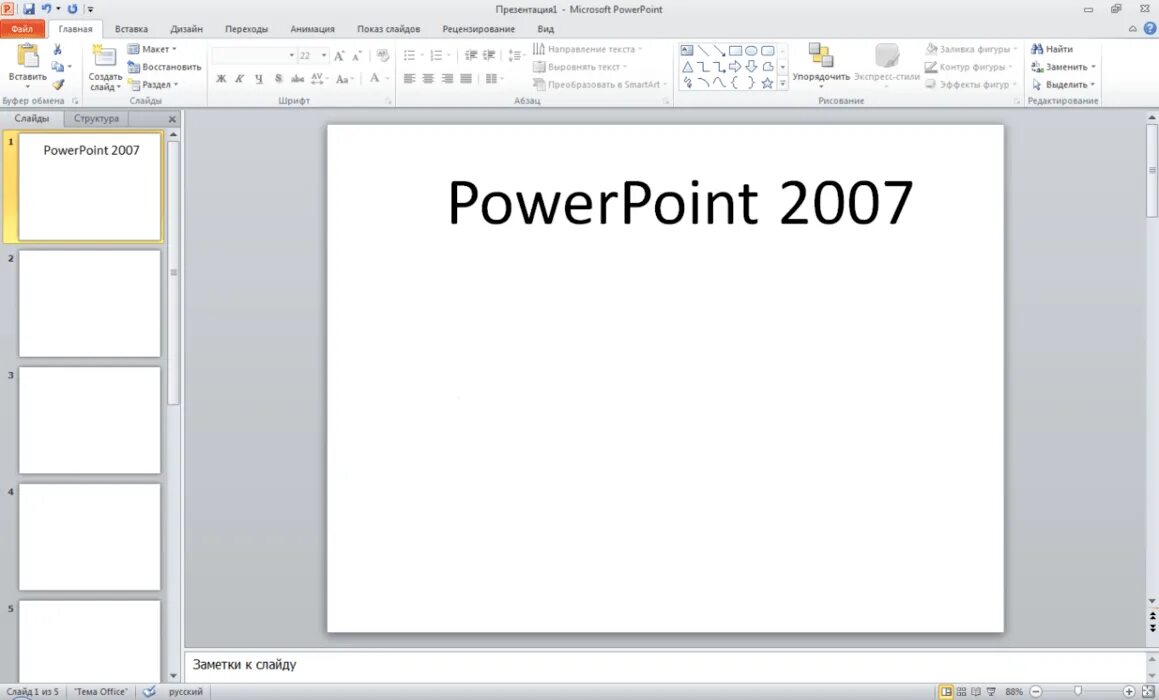Click the Упорядочить arrange icon
1159x700 pixels.
point(820,55)
